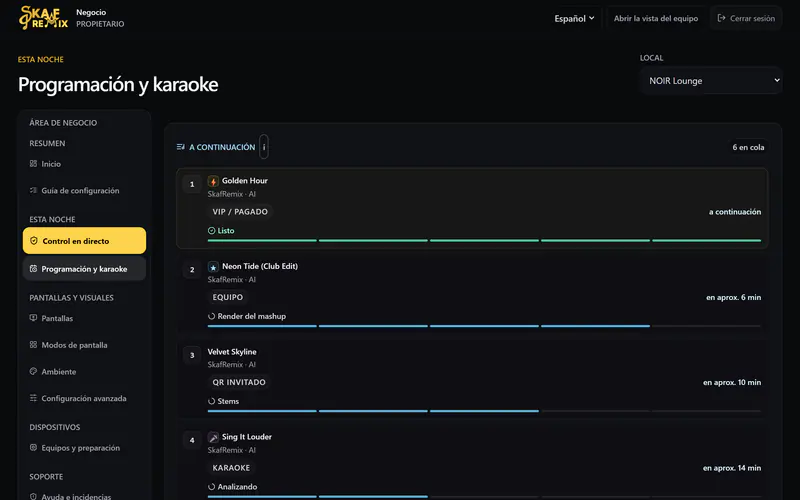Click the Neon Tide blue progress bar
Image resolution: width=800 pixels, height=500 pixels.
[484, 326]
